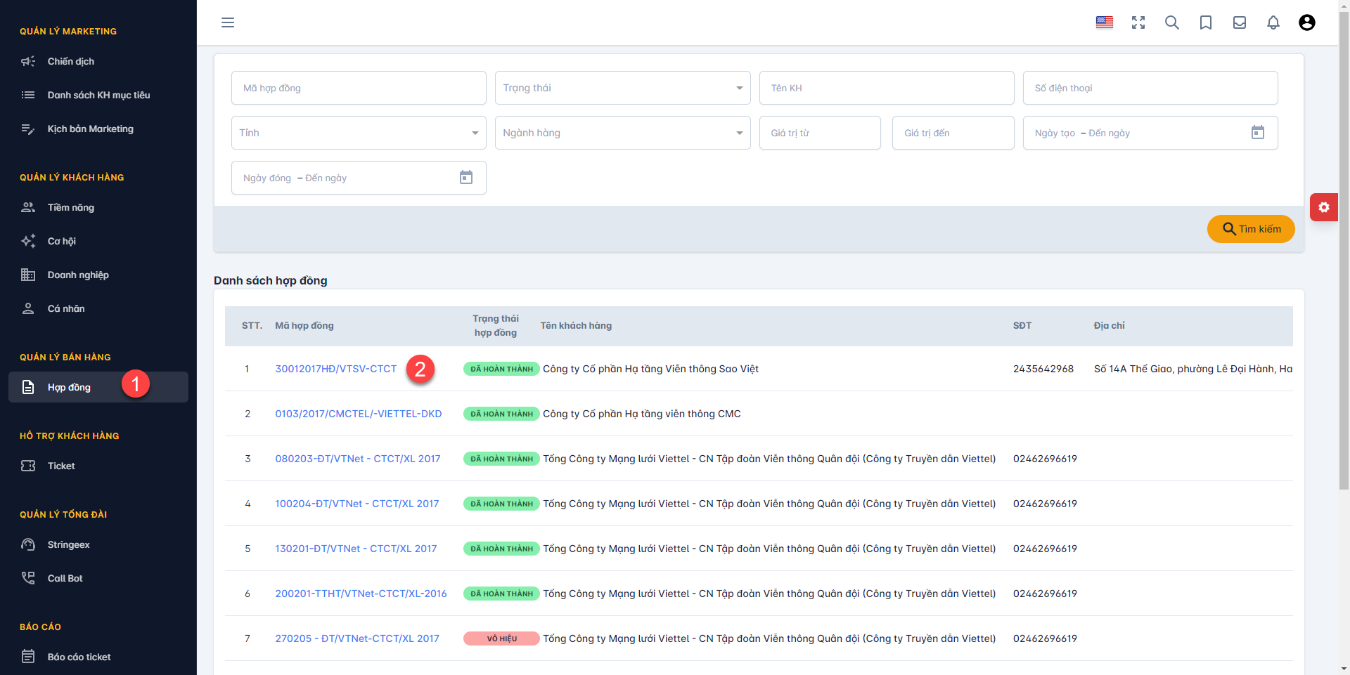
Task: Enter fullscreen mode via expand icon
Action: 1138,22
